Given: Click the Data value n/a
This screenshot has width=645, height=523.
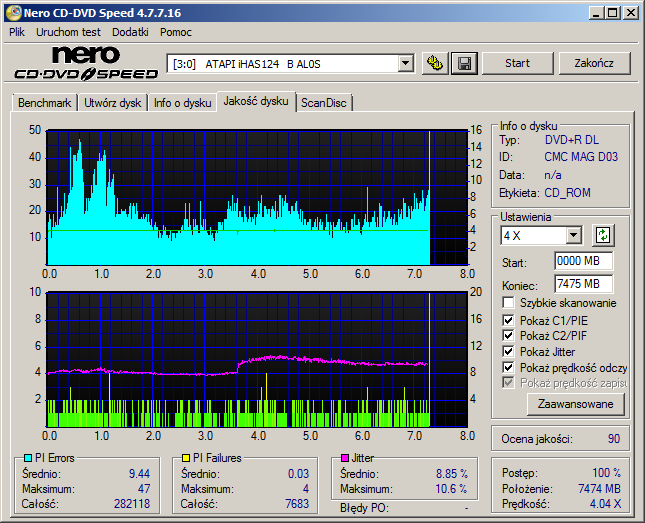Looking at the screenshot, I should [x=552, y=175].
